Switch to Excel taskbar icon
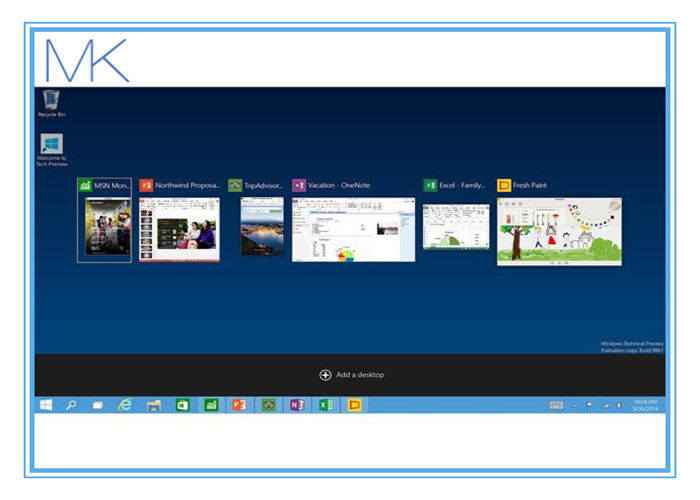The image size is (700, 500). [325, 405]
